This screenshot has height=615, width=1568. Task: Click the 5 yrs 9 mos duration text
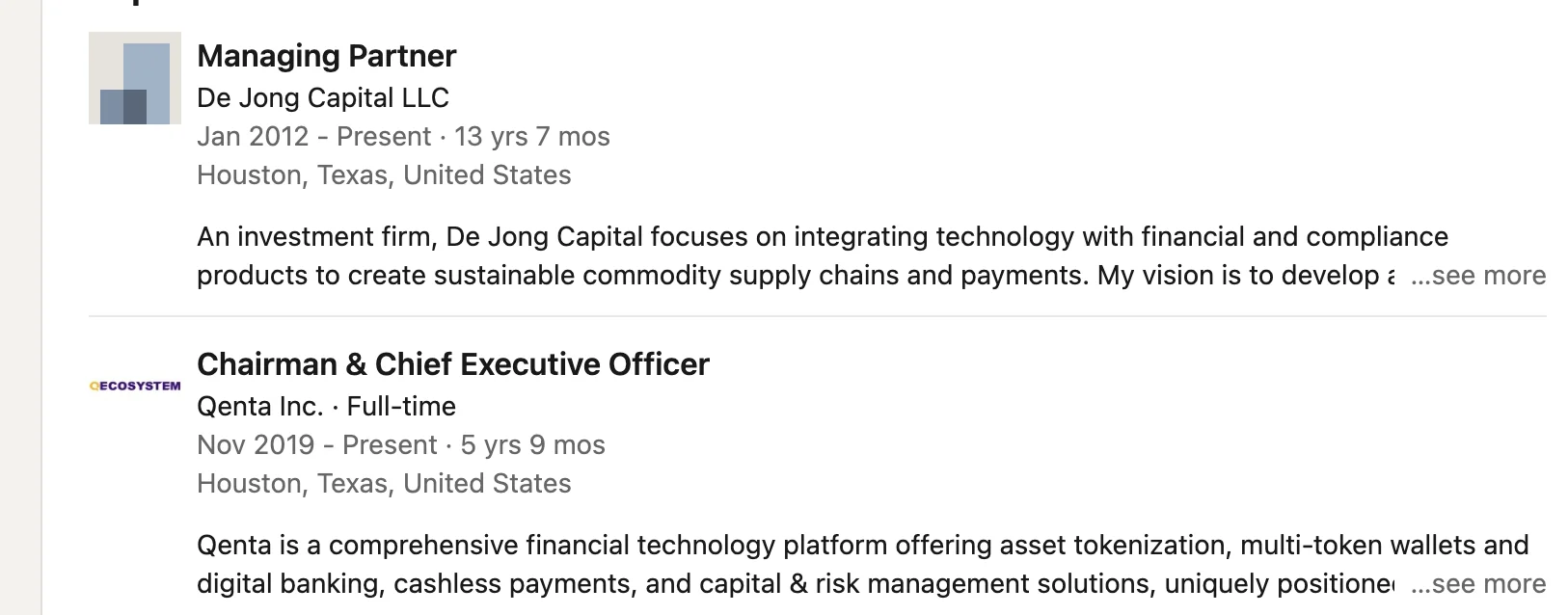click(x=533, y=444)
